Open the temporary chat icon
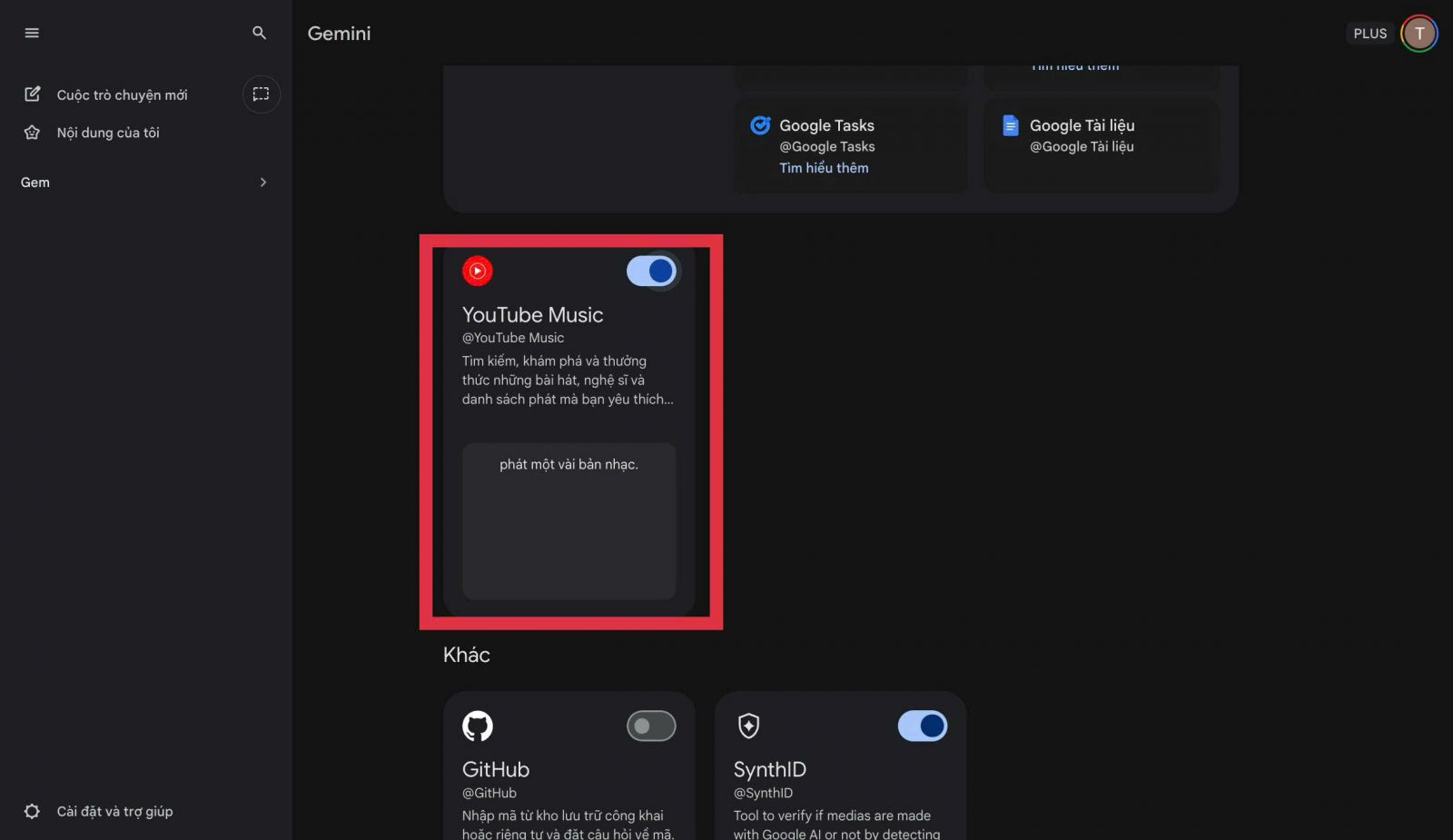This screenshot has height=840, width=1453. click(261, 94)
